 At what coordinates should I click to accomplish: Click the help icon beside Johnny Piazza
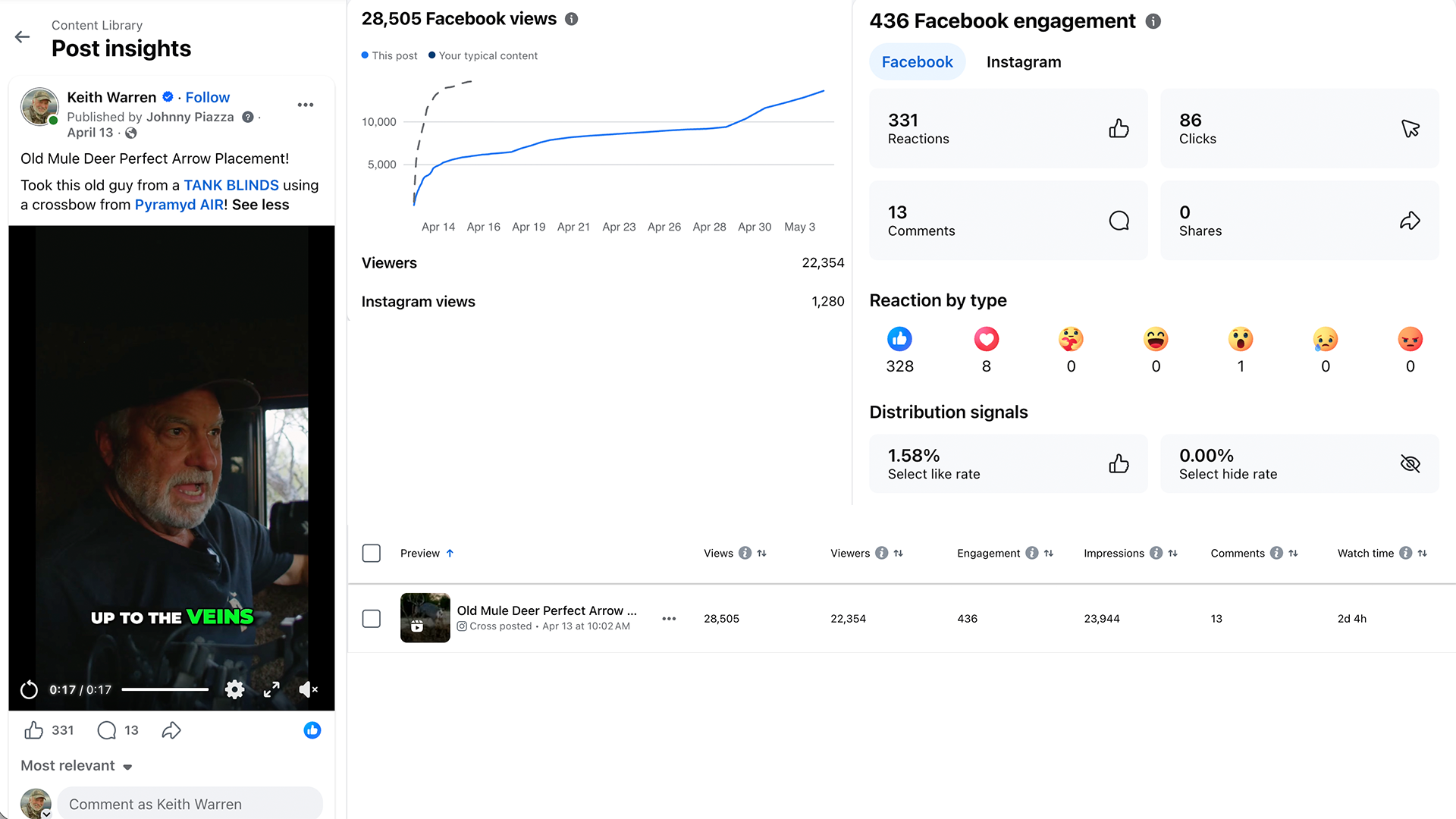247,117
